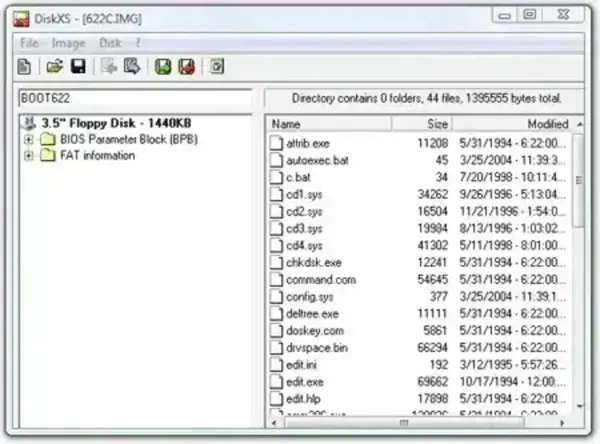This screenshot has width=600, height=444.
Task: Click the vertical scrollbar thumb in file list
Action: click(579, 180)
